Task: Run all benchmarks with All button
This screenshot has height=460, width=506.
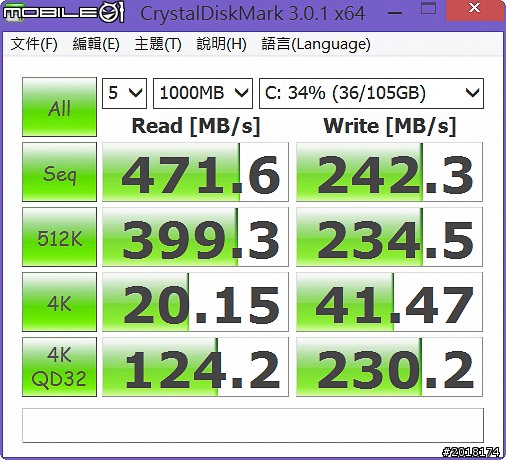Action: coord(59,107)
